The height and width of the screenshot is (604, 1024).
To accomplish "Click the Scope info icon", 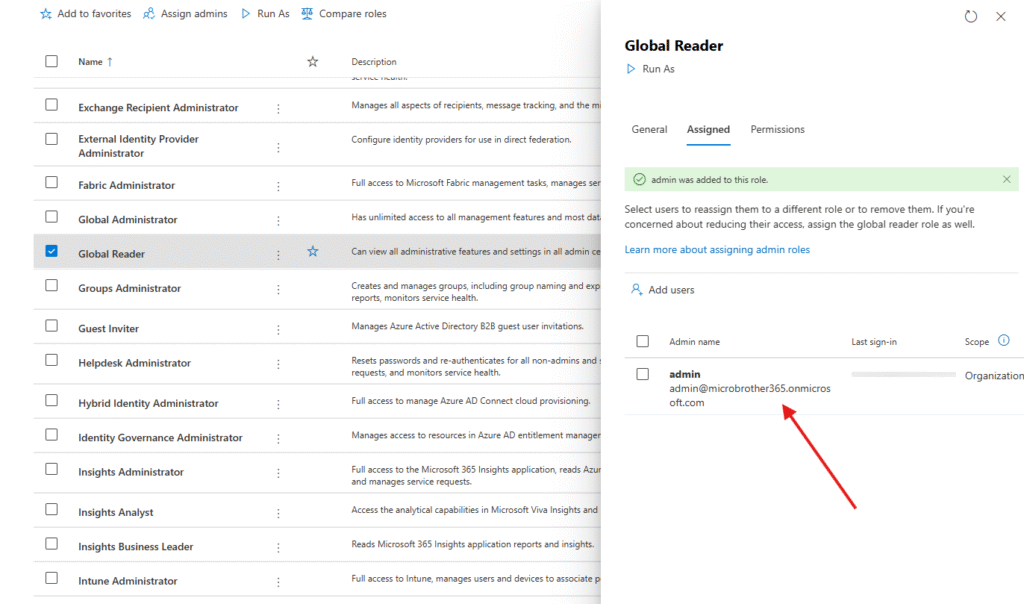I will point(1003,341).
